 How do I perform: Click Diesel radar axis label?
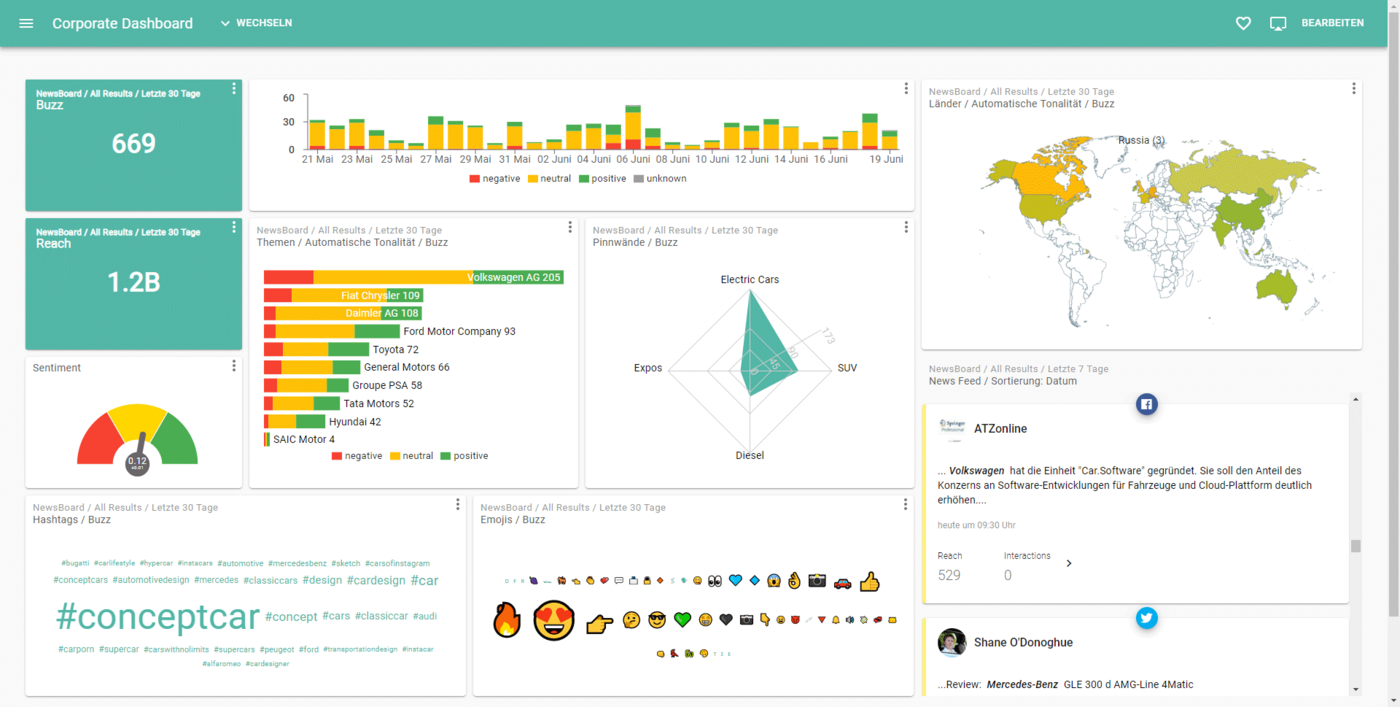click(x=750, y=455)
